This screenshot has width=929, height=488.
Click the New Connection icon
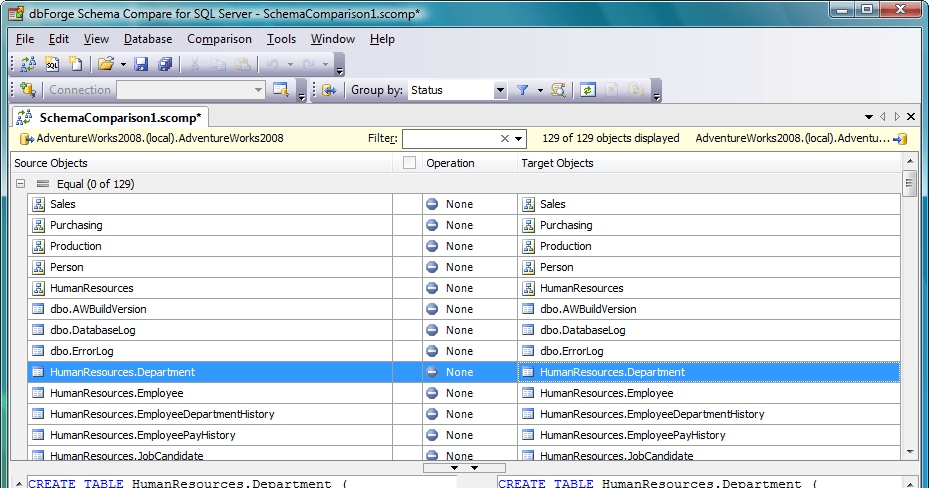point(28,90)
